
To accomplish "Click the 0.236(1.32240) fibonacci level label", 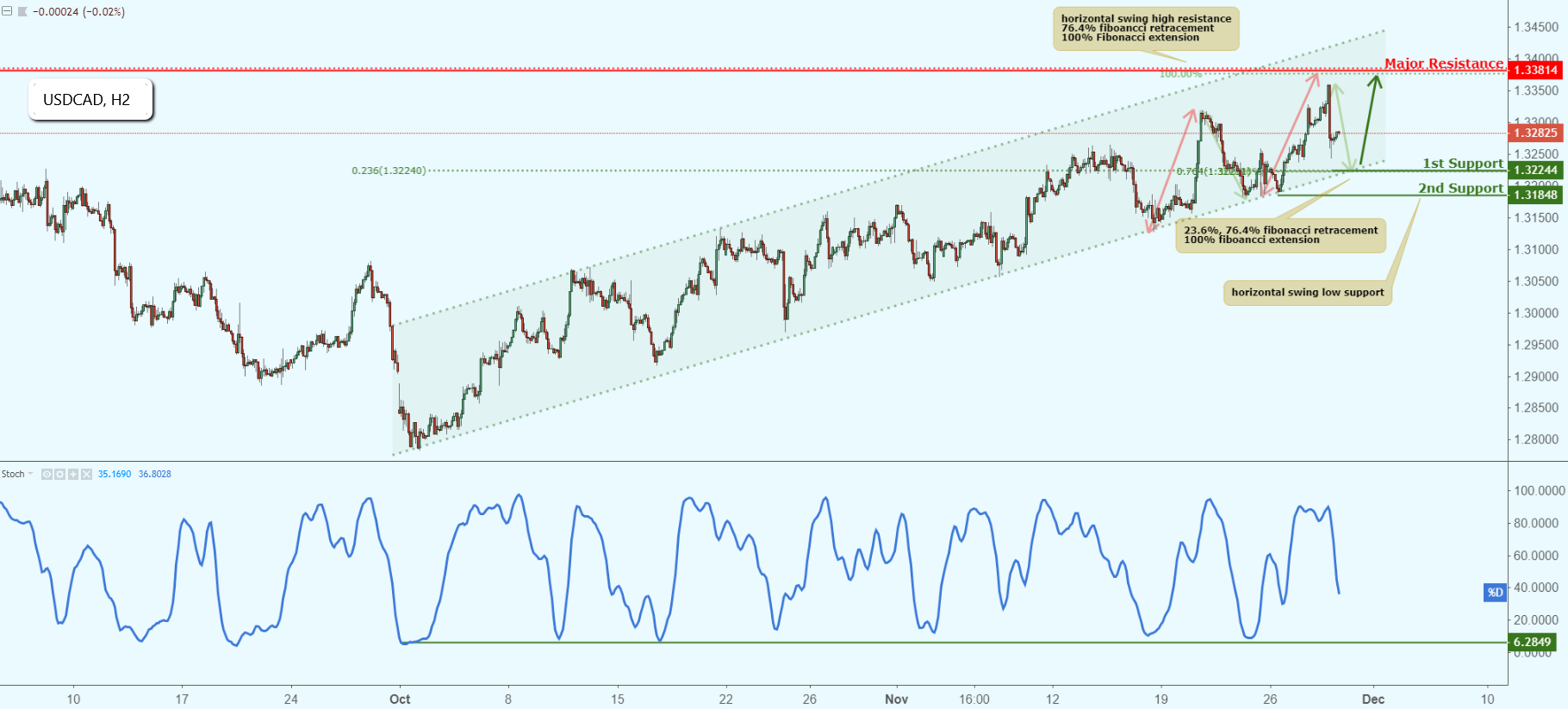I will pyautogui.click(x=389, y=171).
